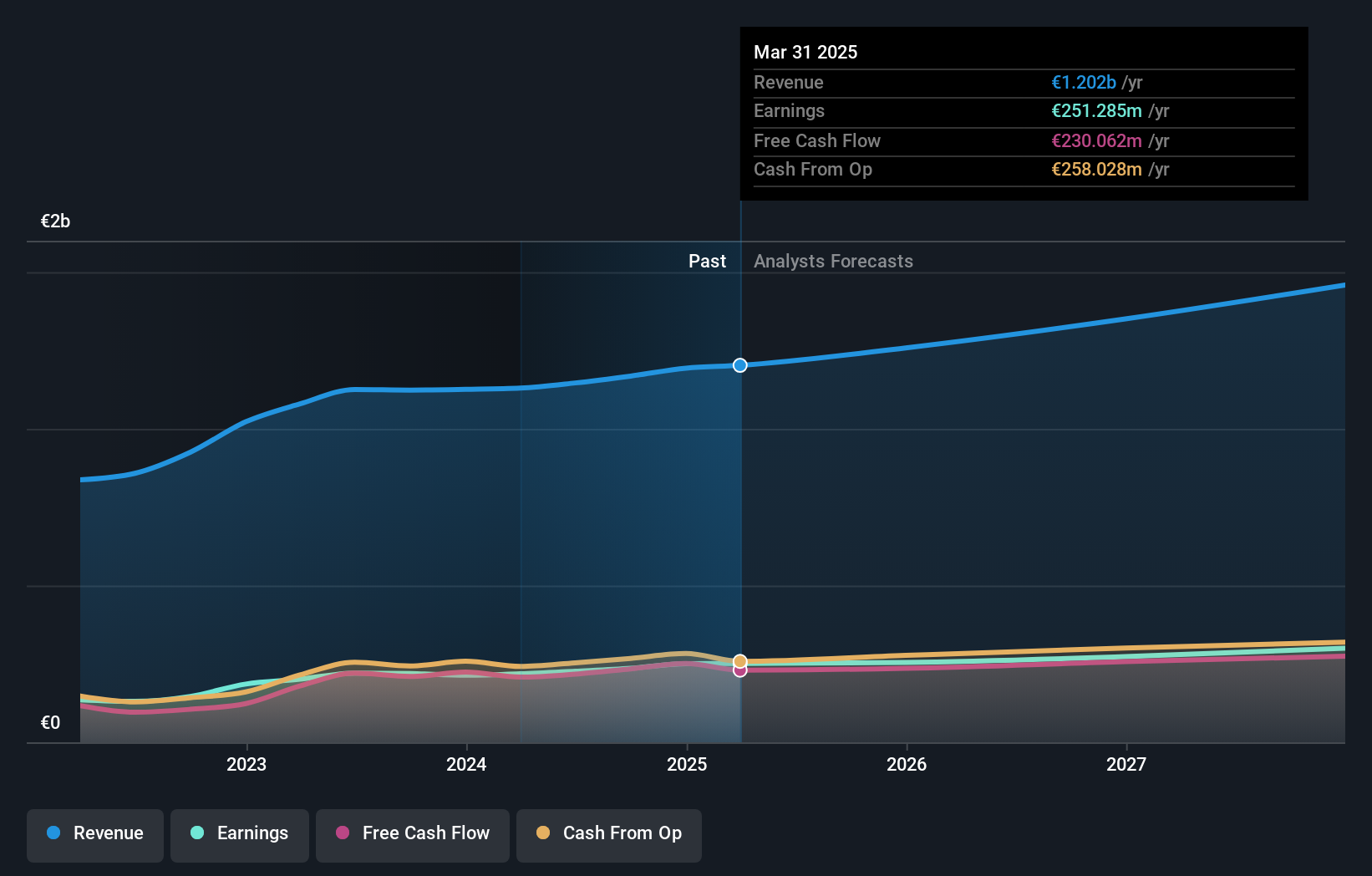Toggle the Earnings series visibility

coord(240,835)
